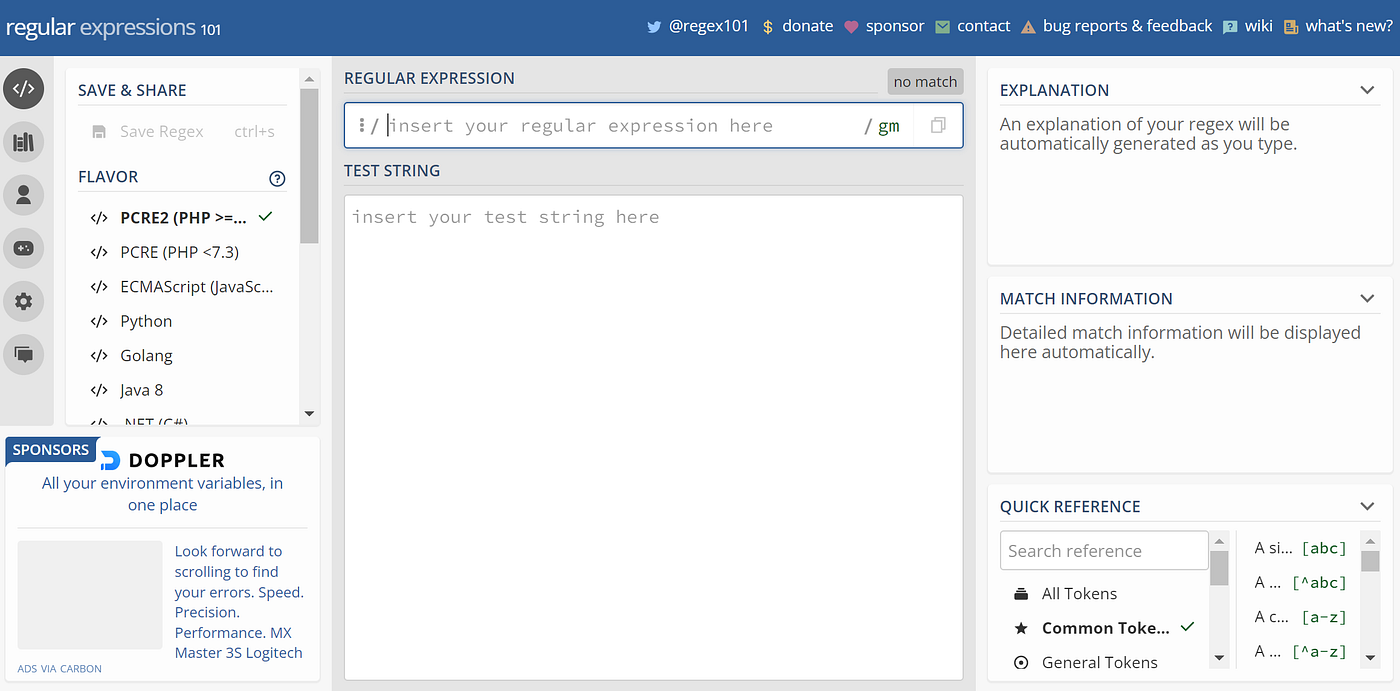This screenshot has height=691, width=1400.
Task: Click the donate dollar icon
Action: [767, 27]
